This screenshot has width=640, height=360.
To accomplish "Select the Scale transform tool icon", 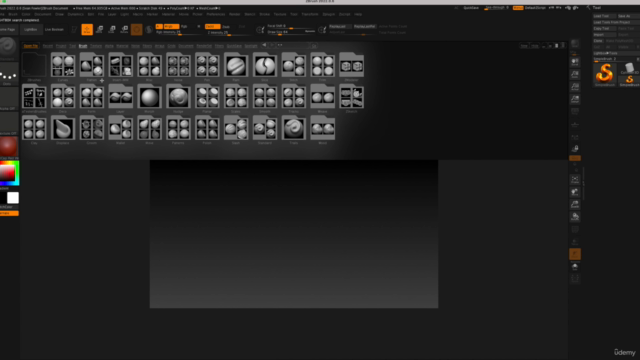I will [x=112, y=29].
